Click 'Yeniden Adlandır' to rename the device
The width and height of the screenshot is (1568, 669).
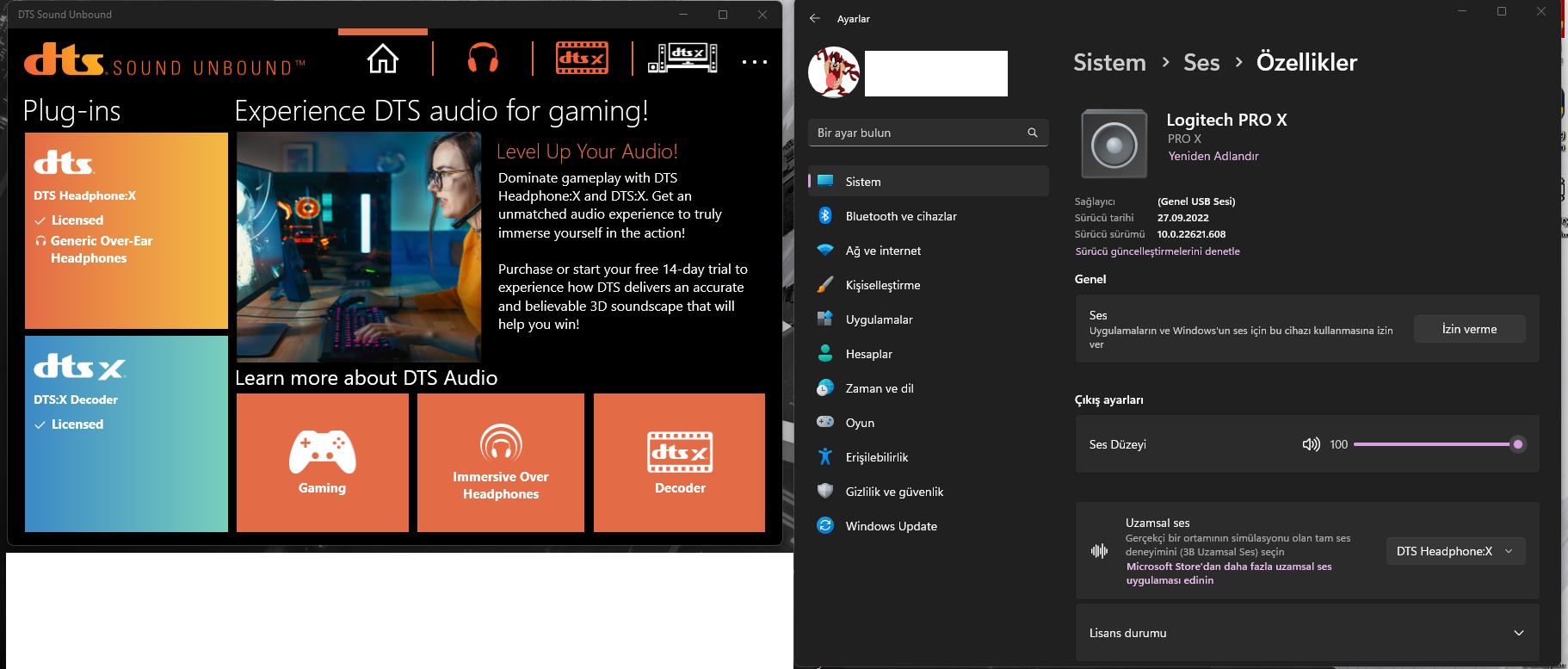pos(1213,156)
